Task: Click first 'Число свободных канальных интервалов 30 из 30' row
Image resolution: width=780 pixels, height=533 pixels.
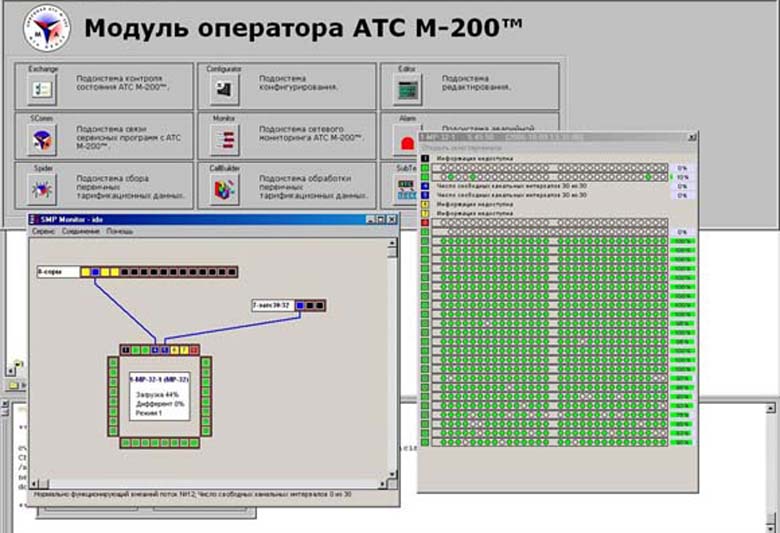Action: [x=511, y=186]
